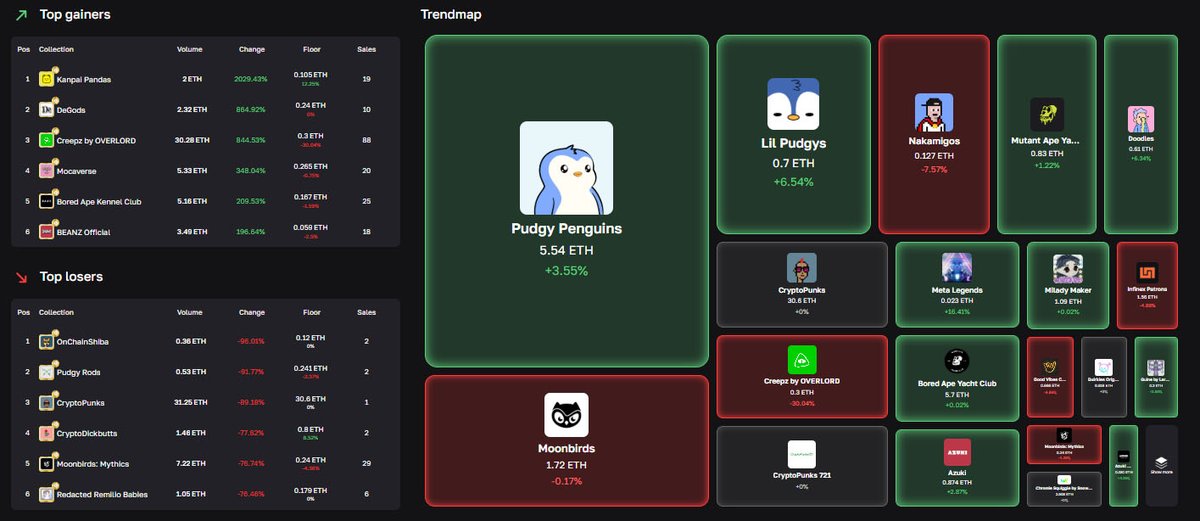Click the green Creepz logo in Trendmap

point(802,359)
